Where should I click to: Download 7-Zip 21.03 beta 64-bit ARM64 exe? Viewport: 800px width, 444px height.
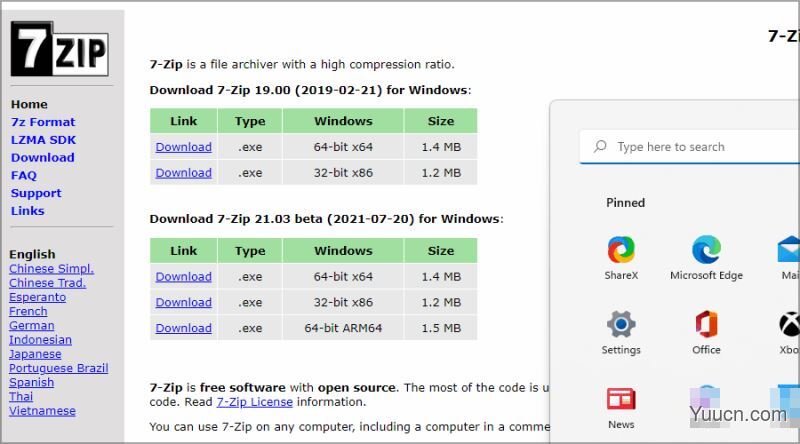pyautogui.click(x=184, y=328)
